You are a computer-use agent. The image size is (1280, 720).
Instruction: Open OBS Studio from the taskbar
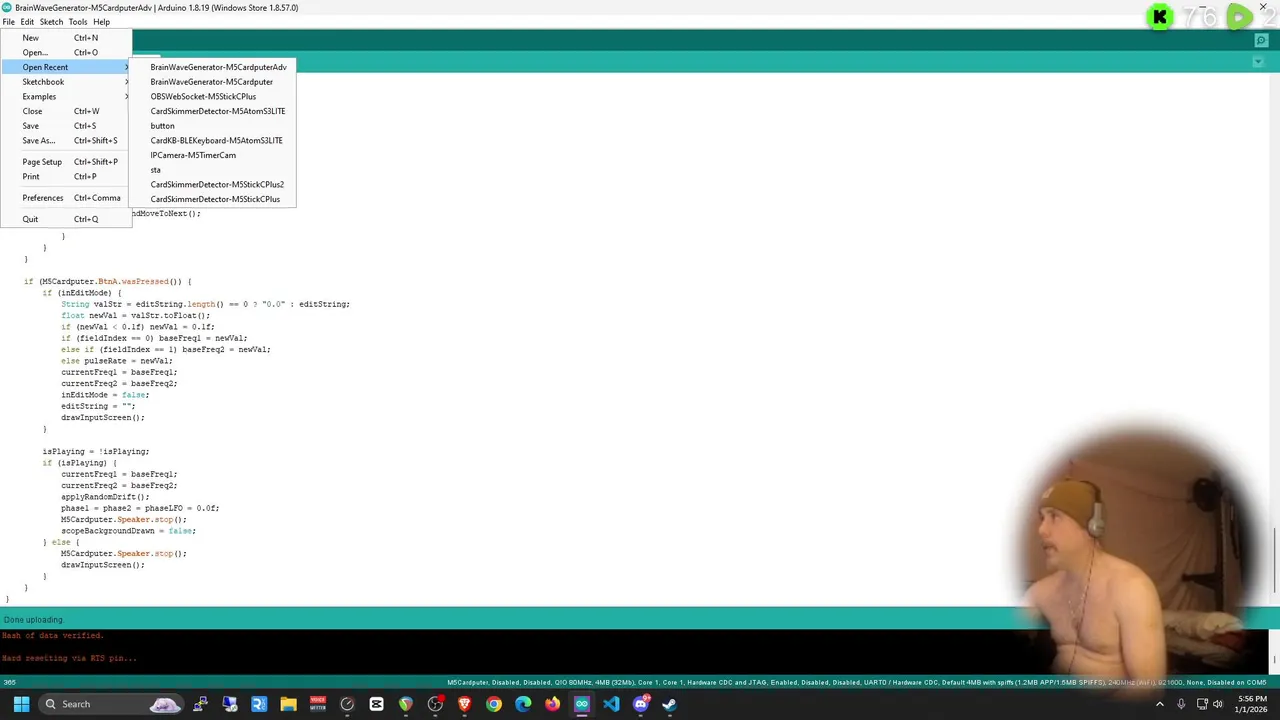point(435,704)
